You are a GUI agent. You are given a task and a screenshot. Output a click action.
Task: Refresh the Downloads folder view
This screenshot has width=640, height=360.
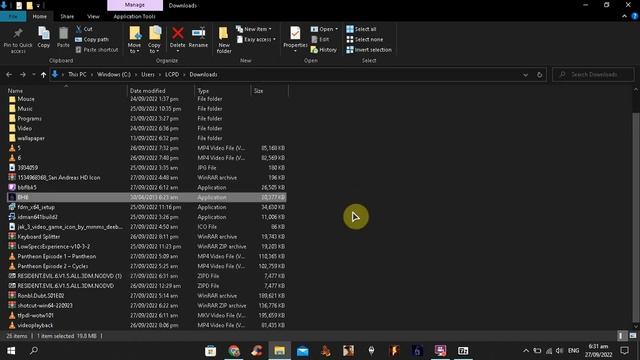[540, 75]
